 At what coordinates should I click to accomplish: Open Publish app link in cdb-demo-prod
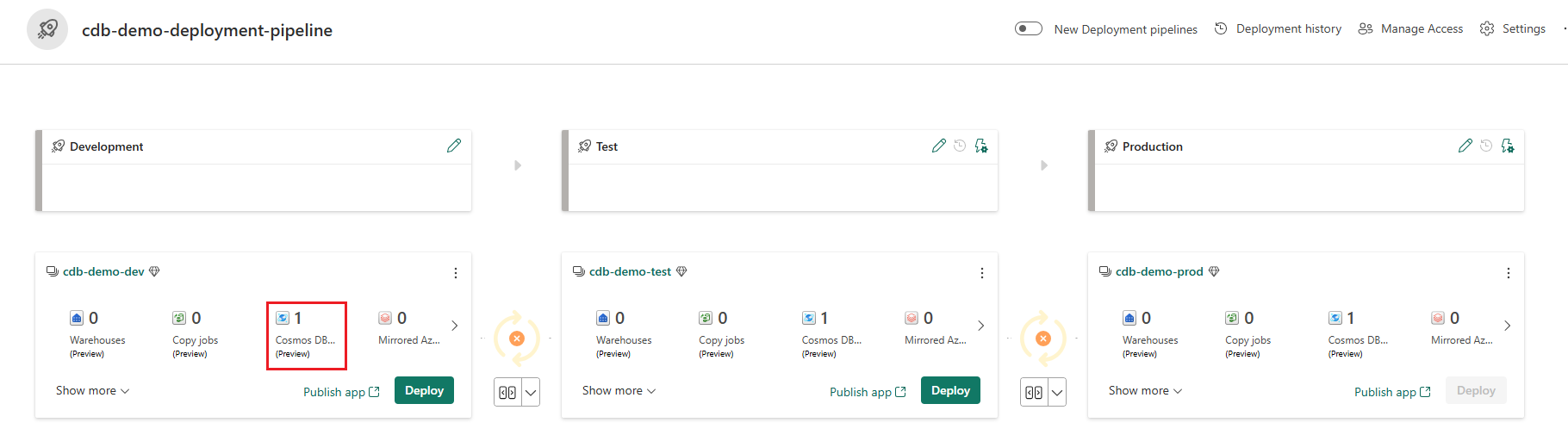coord(1391,392)
